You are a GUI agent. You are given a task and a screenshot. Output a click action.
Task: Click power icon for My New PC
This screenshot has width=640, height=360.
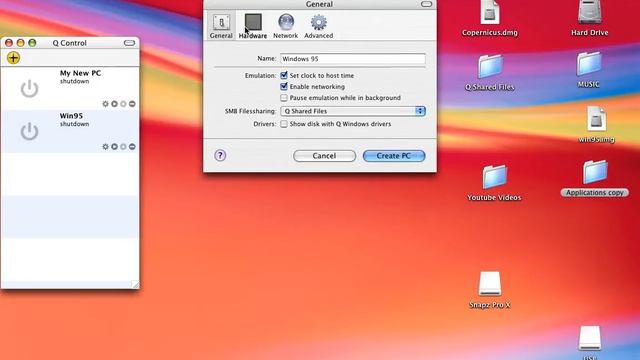click(29, 89)
